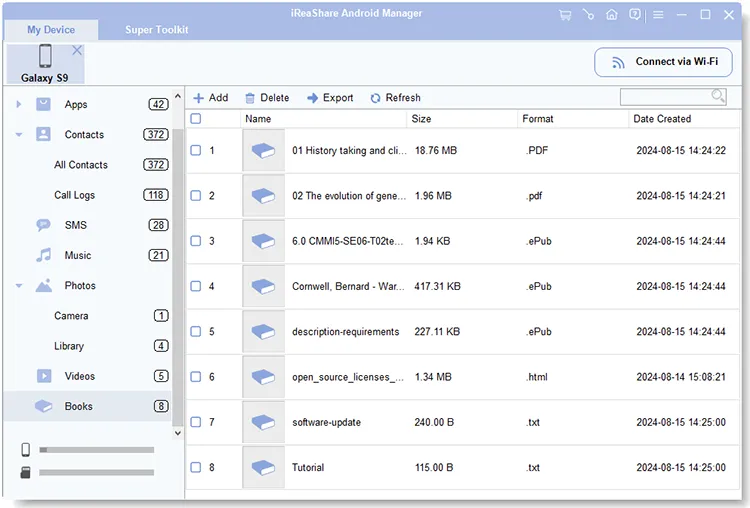This screenshot has height=508, width=750.
Task: Check the box for row 2
Action: click(196, 195)
